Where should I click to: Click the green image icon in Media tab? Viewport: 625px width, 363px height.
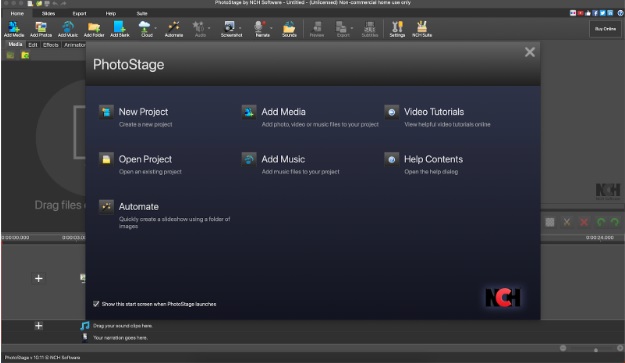pyautogui.click(x=10, y=55)
